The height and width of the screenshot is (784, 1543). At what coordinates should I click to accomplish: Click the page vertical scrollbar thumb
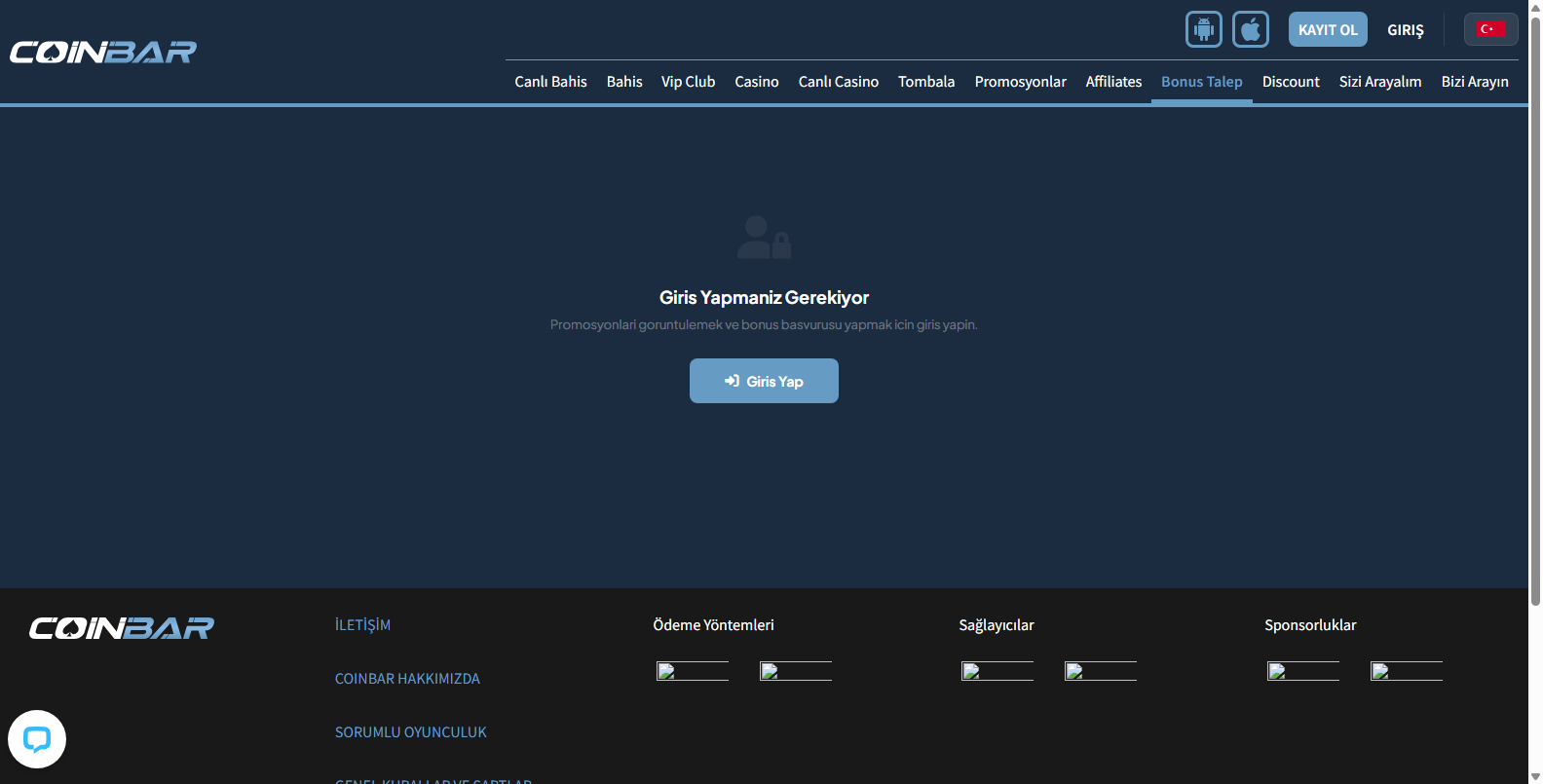[x=1535, y=310]
